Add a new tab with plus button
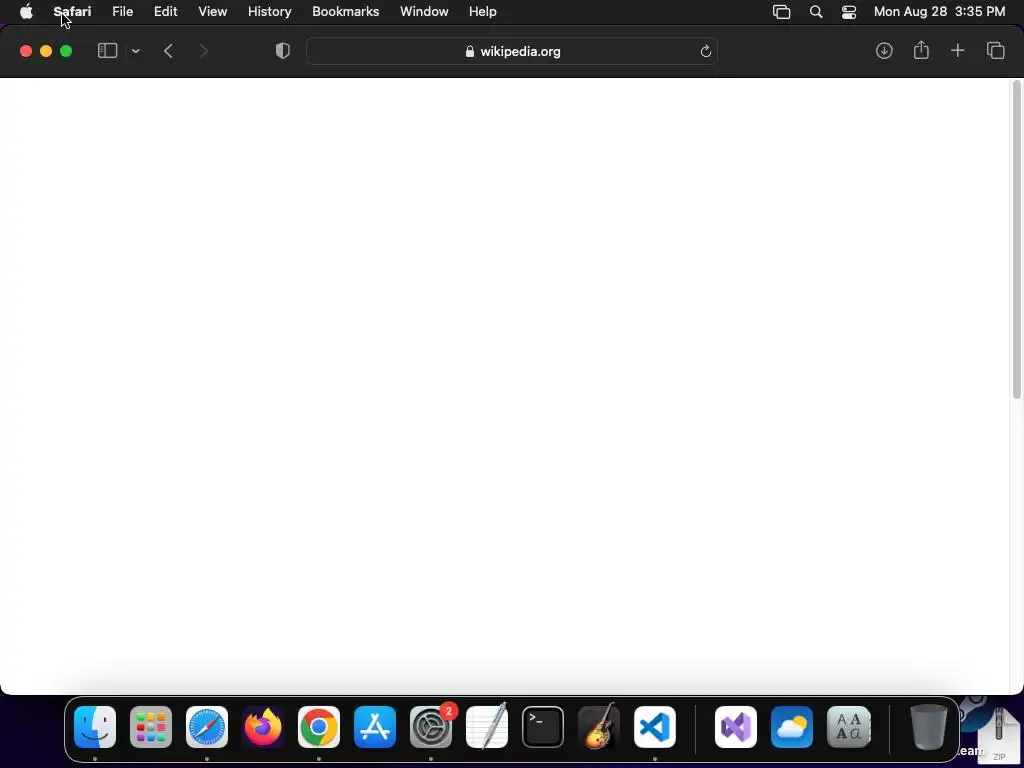Screen dimensions: 1024x768 (957, 51)
